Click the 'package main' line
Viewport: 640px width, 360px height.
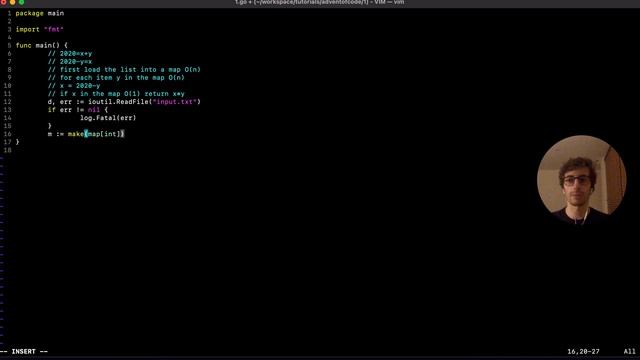pyautogui.click(x=40, y=13)
